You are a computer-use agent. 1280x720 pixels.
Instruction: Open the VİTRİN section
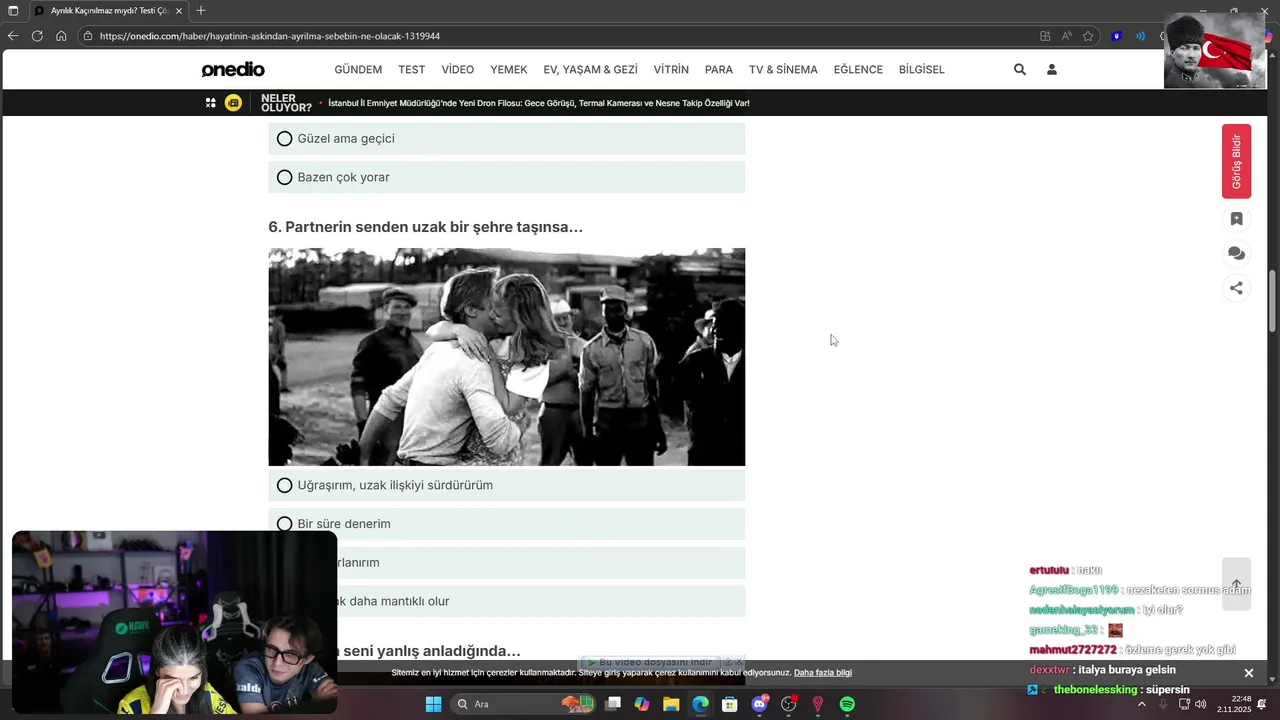pos(671,70)
